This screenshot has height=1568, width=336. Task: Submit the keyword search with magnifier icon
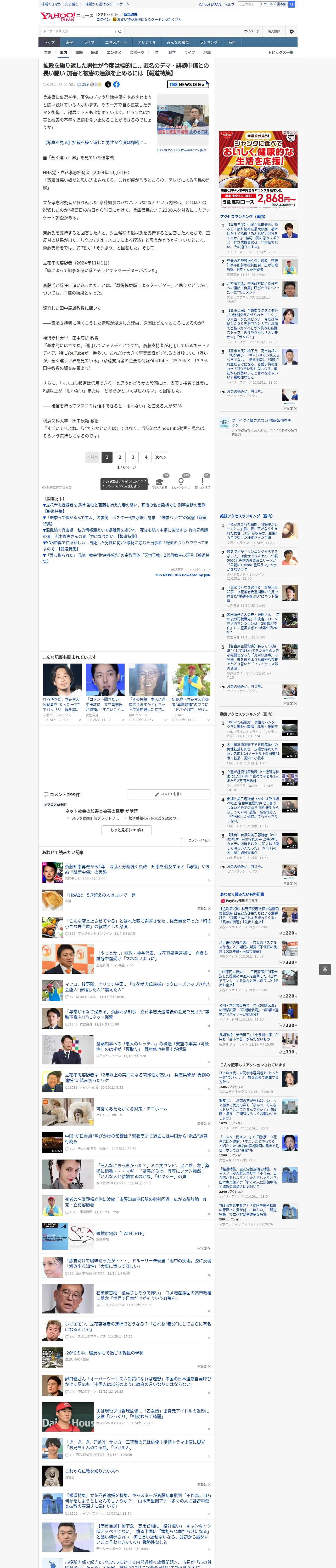click(x=120, y=32)
